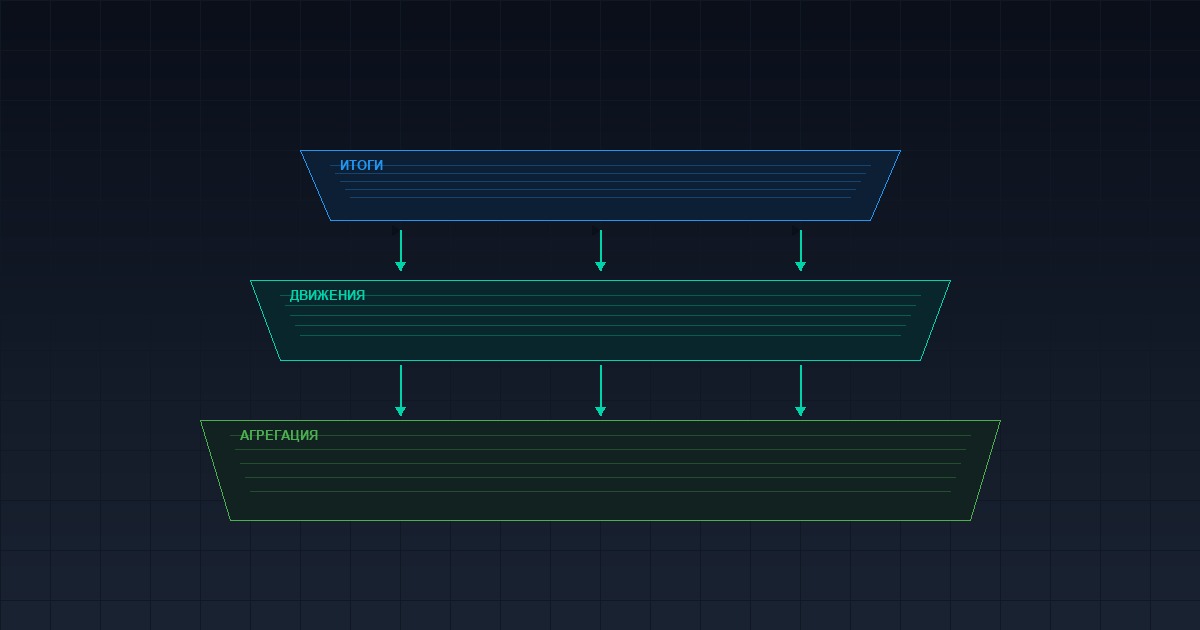Viewport: 1200px width, 630px height.
Task: Click the bottom border of the ИТОГИ layer
Action: (600, 220)
